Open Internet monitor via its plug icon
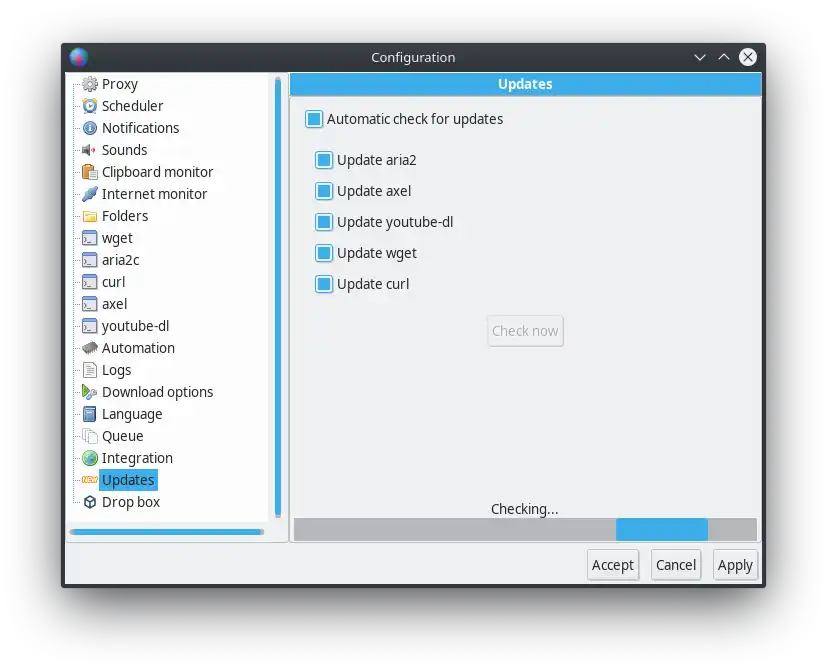827x667 pixels. (90, 194)
